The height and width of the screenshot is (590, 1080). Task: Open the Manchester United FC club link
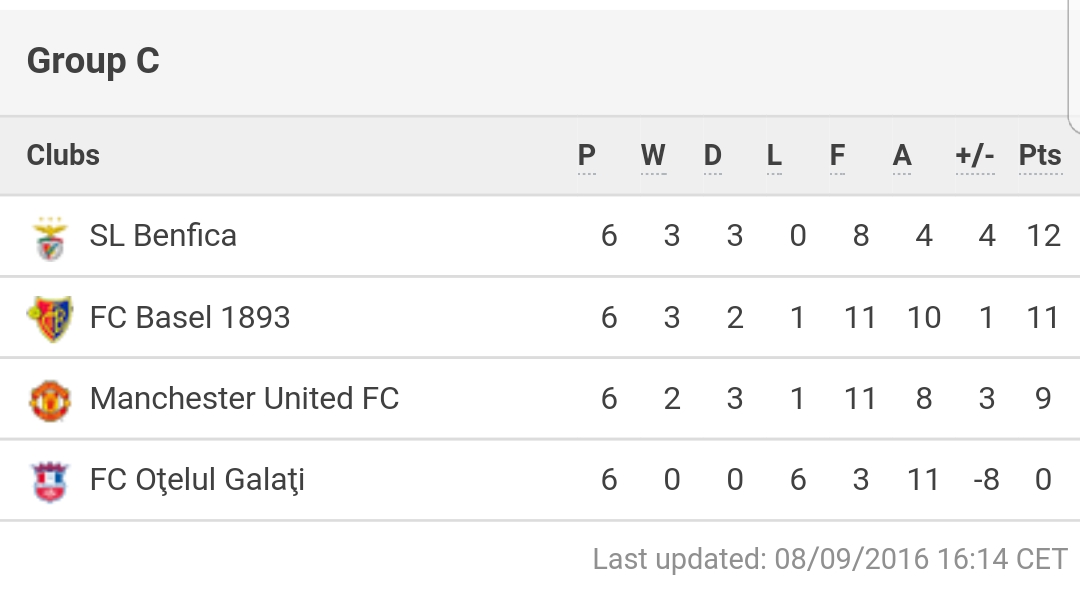[245, 398]
